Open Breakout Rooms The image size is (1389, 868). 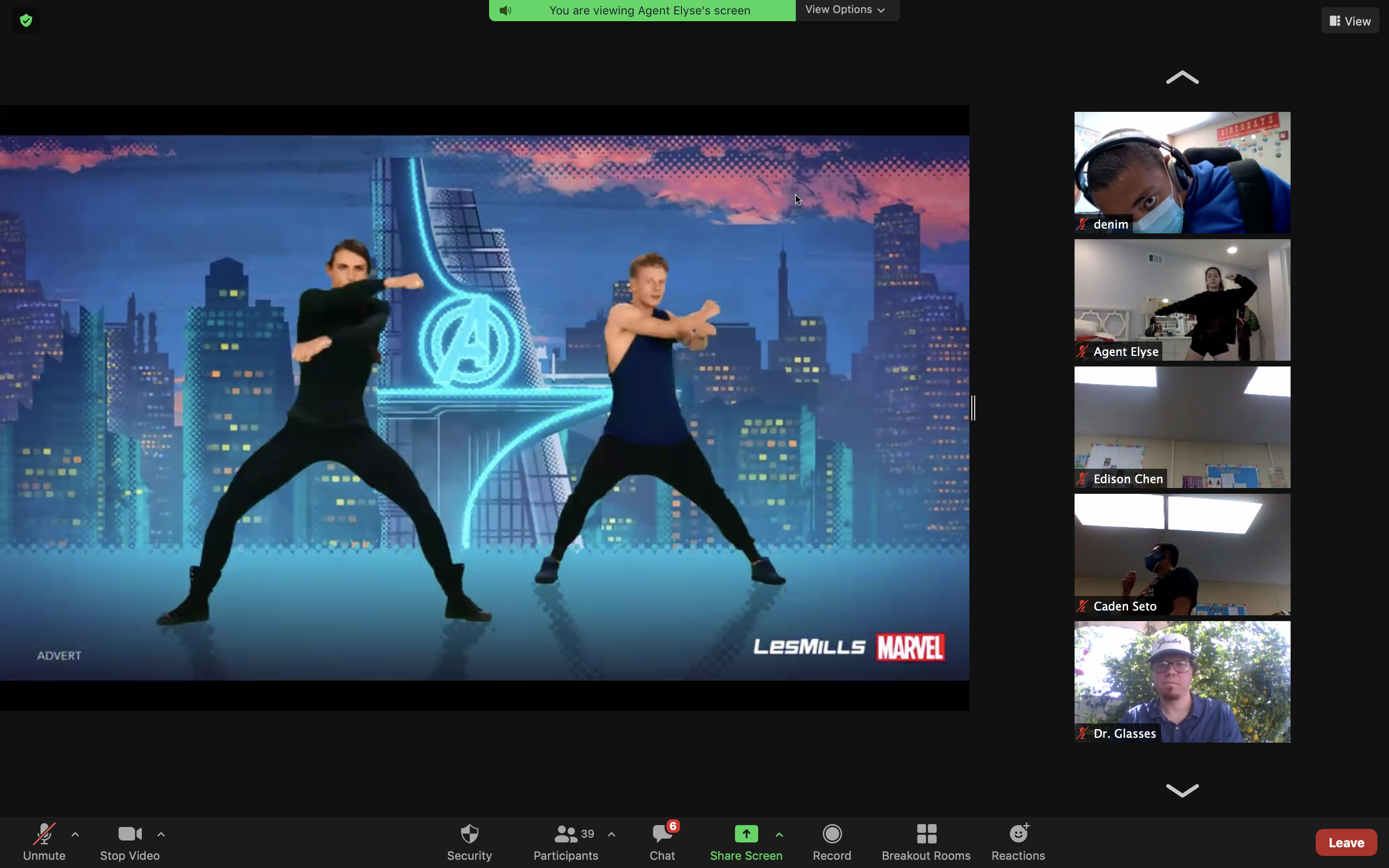point(926,842)
